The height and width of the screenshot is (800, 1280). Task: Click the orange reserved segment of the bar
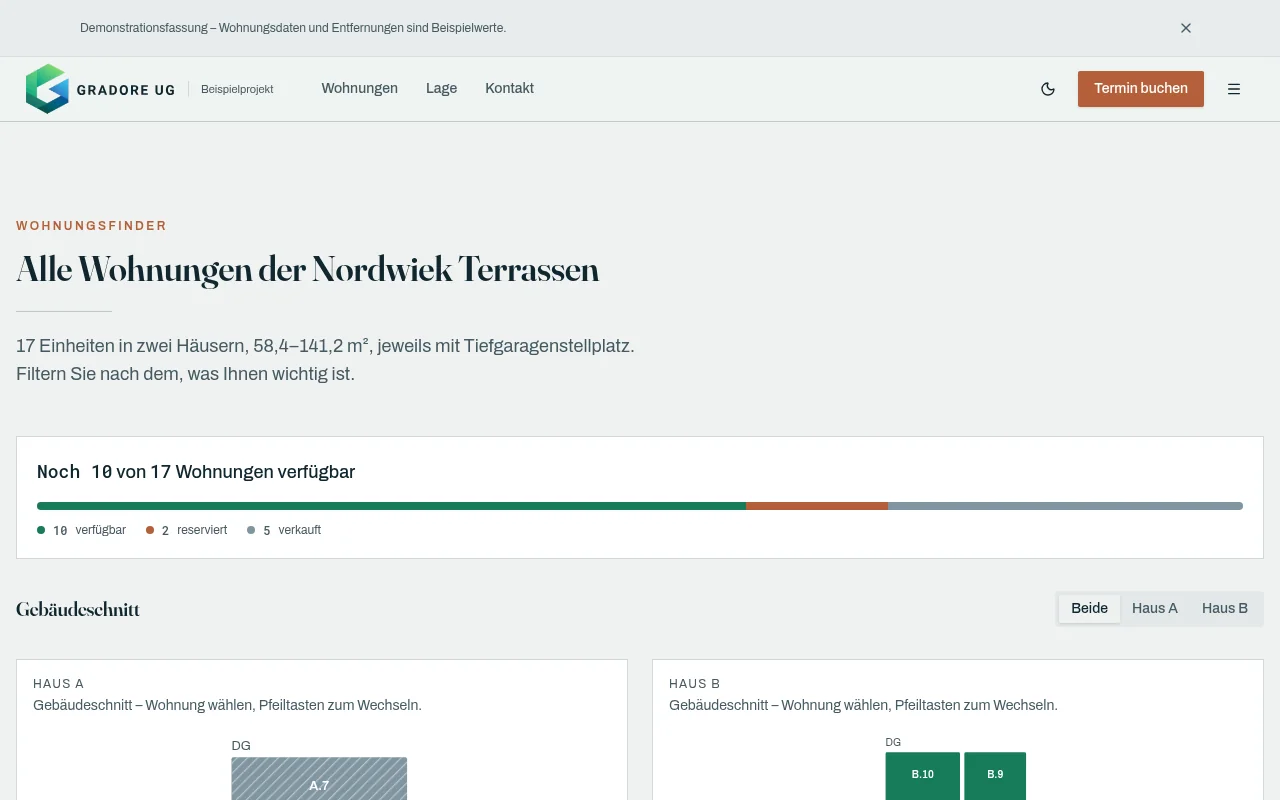point(817,506)
